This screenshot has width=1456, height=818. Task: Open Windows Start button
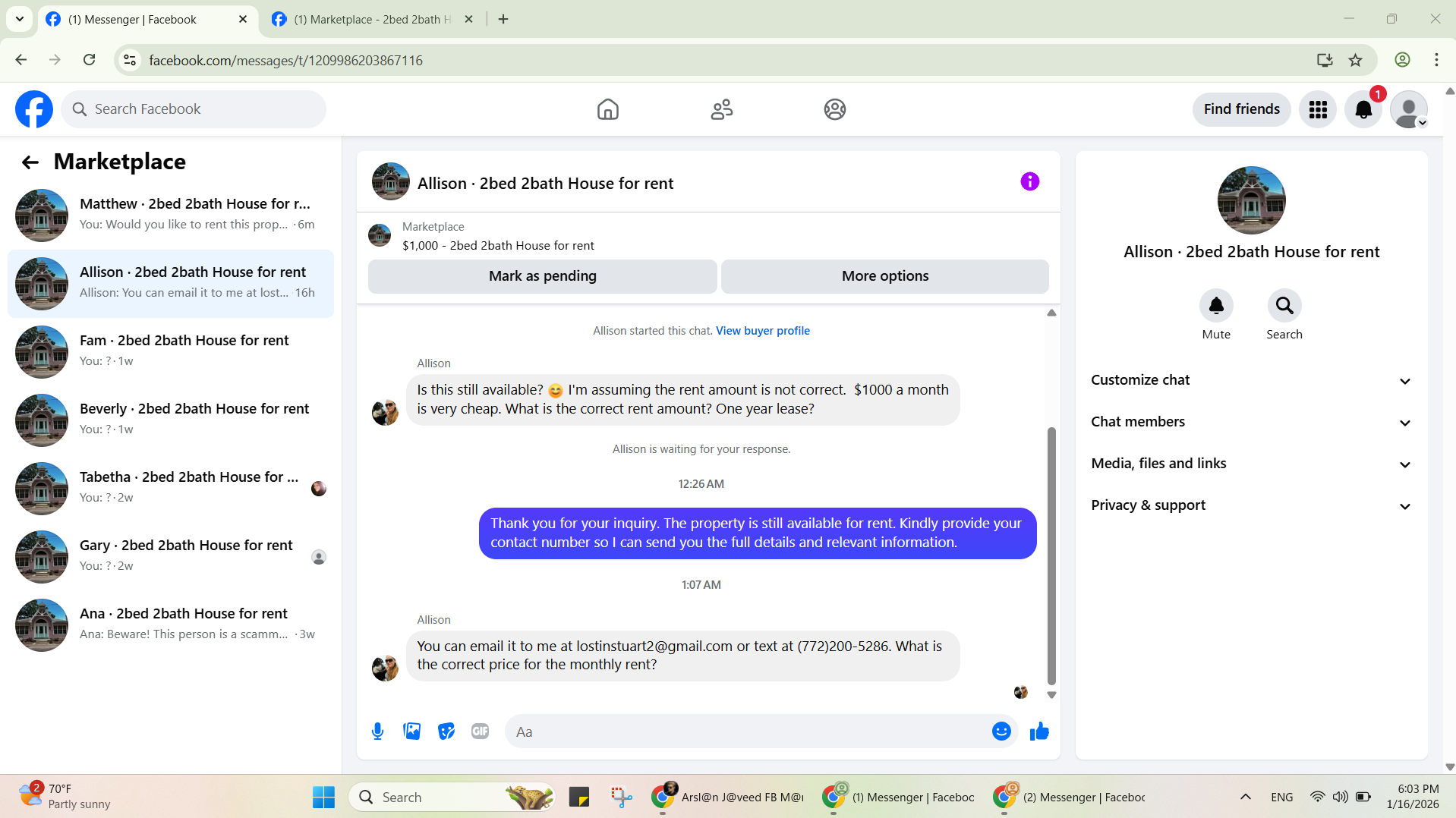323,797
